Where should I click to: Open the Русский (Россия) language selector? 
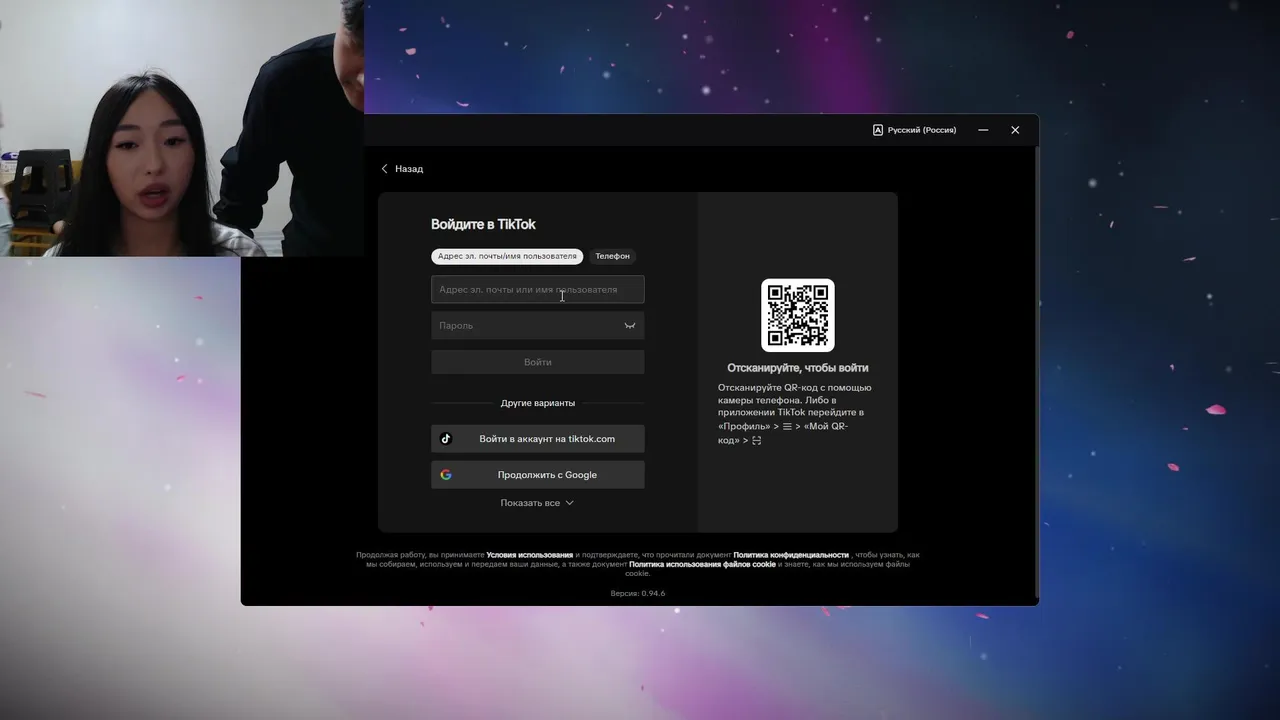[915, 130]
